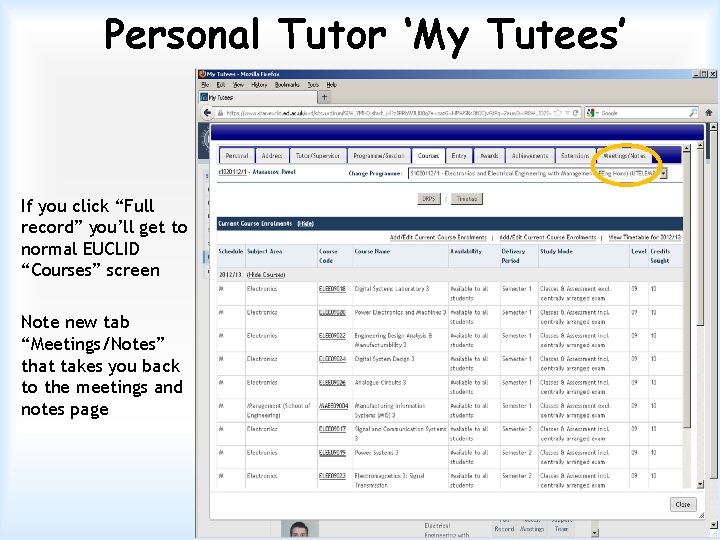Click the dialog scrollbar down arrow
Screen dimensions: 720x540
tap(700, 484)
